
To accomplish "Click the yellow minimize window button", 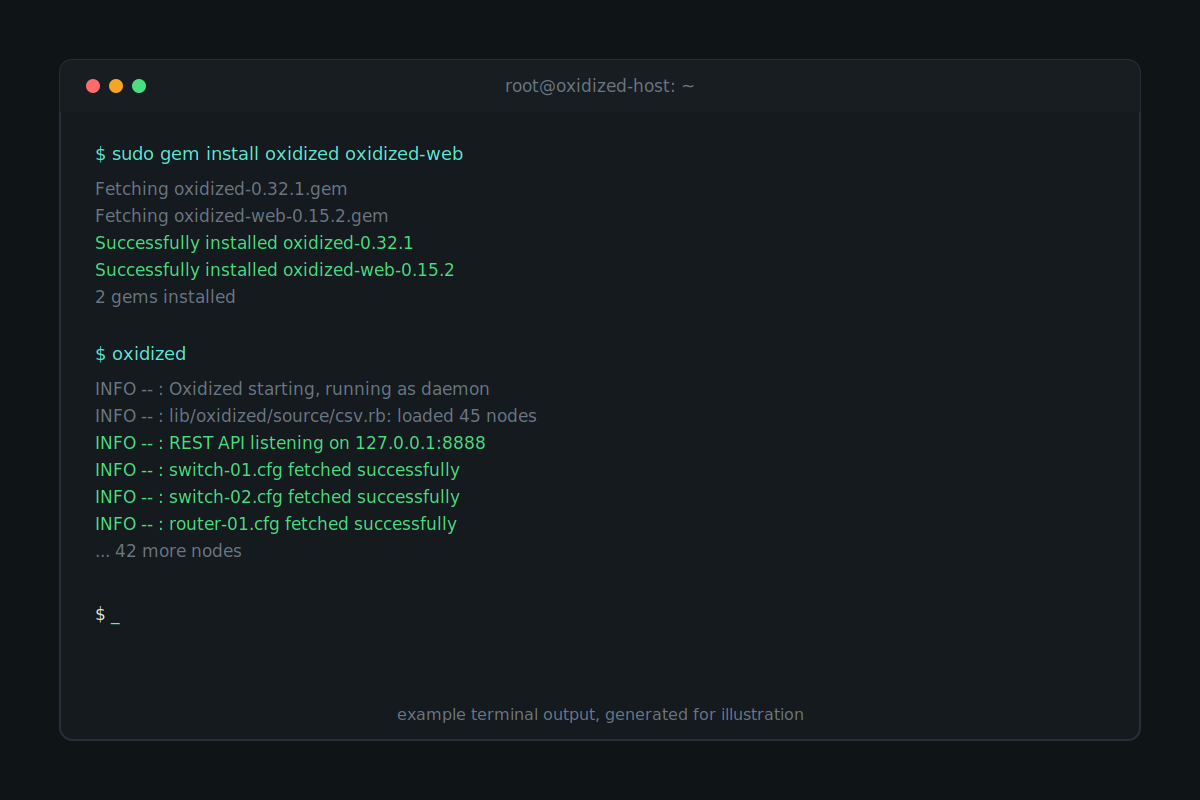I will tap(116, 86).
